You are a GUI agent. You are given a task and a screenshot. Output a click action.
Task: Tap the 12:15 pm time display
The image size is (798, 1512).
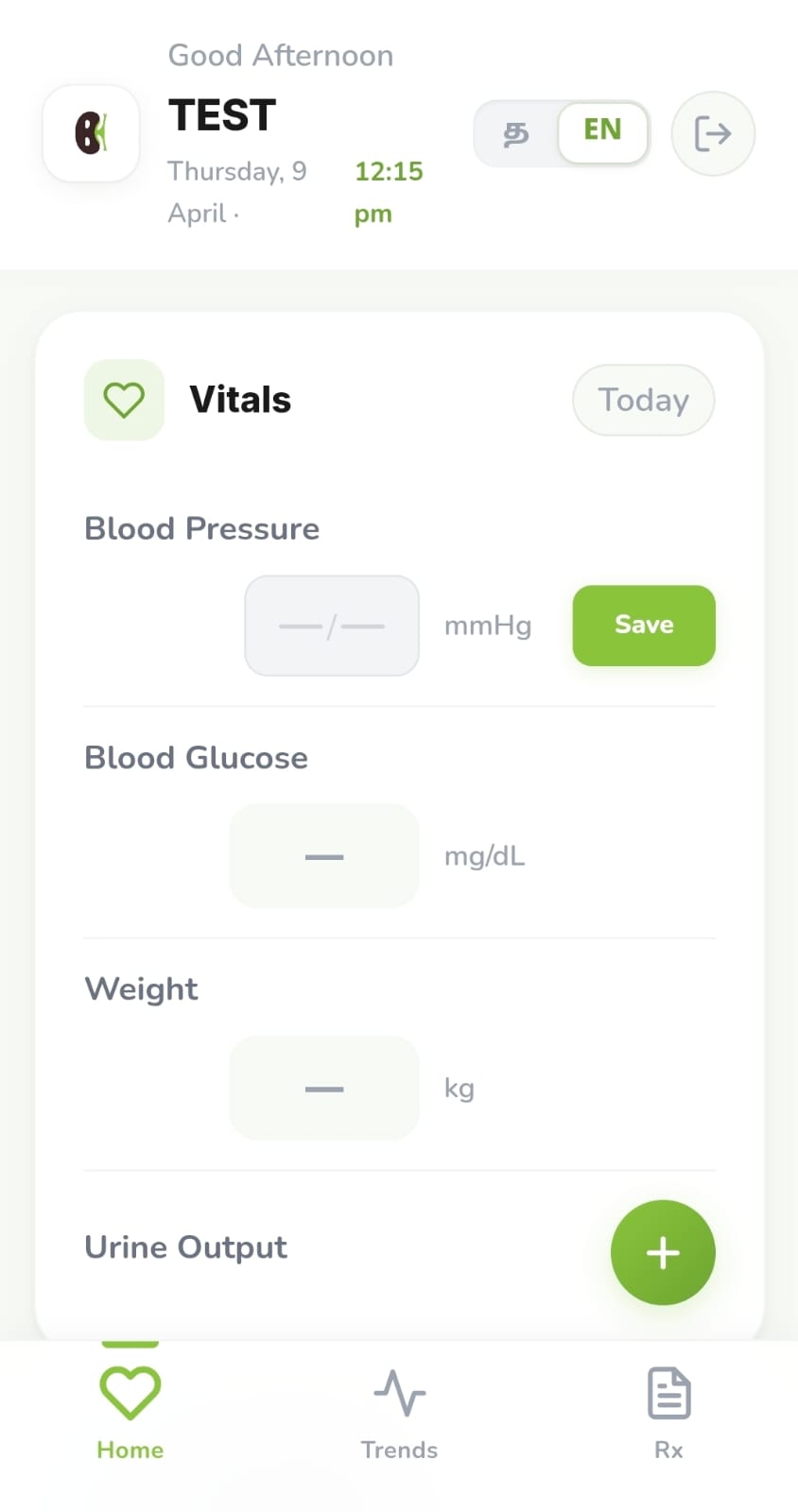pos(388,192)
